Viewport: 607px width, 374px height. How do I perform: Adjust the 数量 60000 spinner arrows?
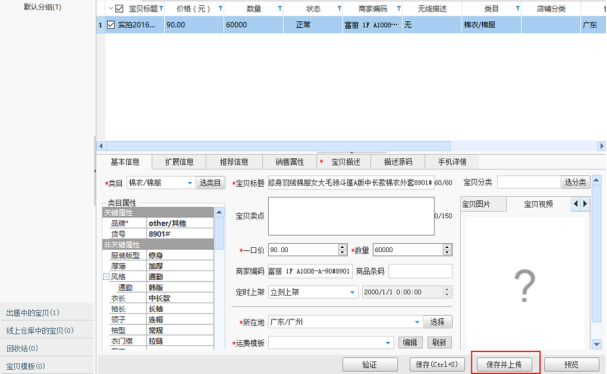[447, 250]
